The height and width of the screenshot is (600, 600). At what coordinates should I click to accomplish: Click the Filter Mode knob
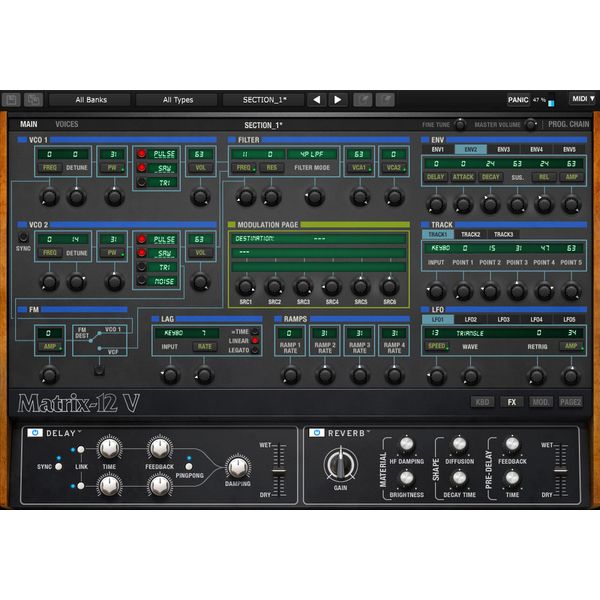tap(314, 197)
